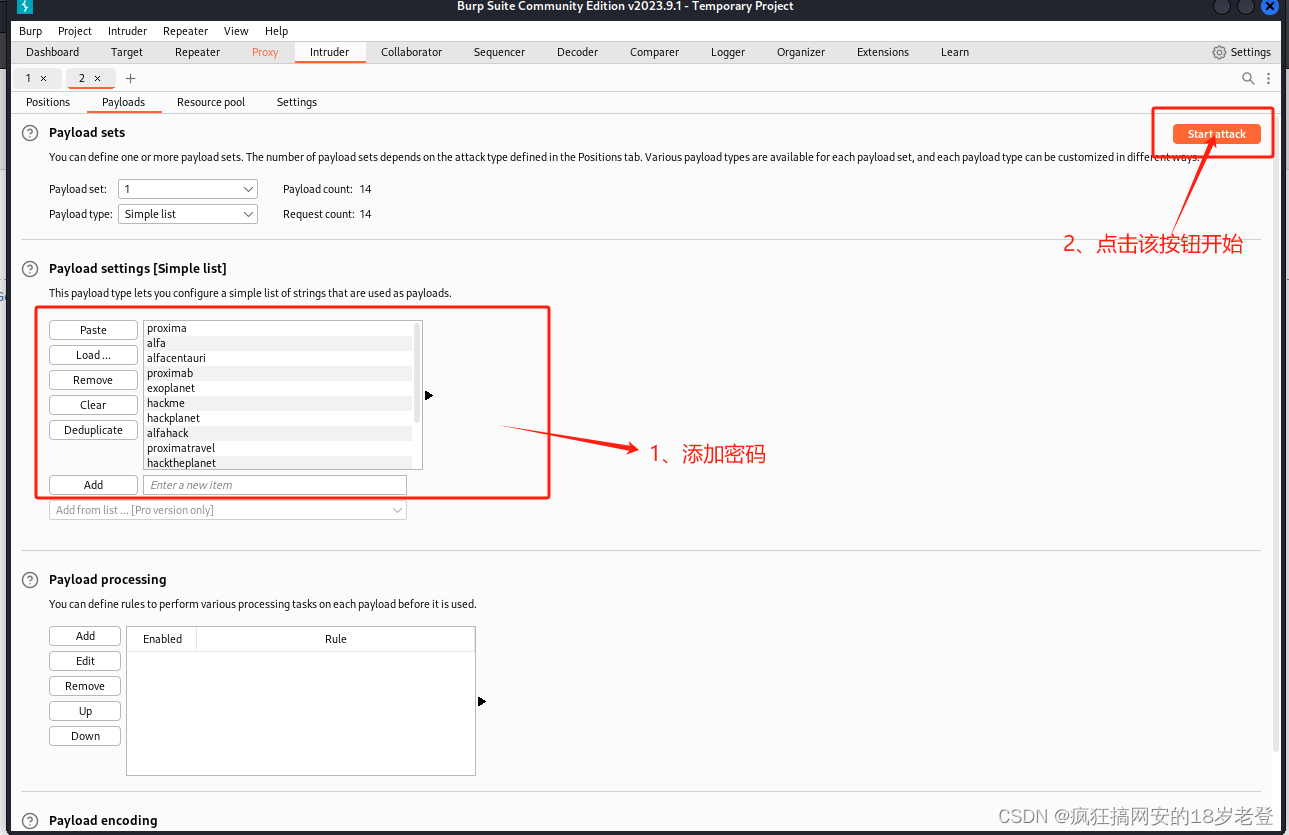Click the Paste button
The height and width of the screenshot is (835, 1289).
point(93,330)
